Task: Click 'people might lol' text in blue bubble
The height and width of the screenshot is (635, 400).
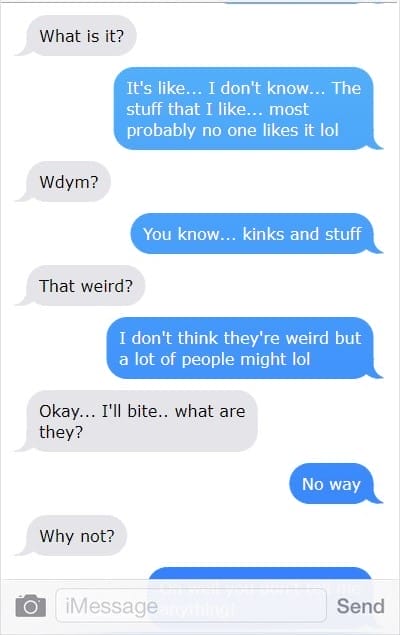Action: (246, 360)
